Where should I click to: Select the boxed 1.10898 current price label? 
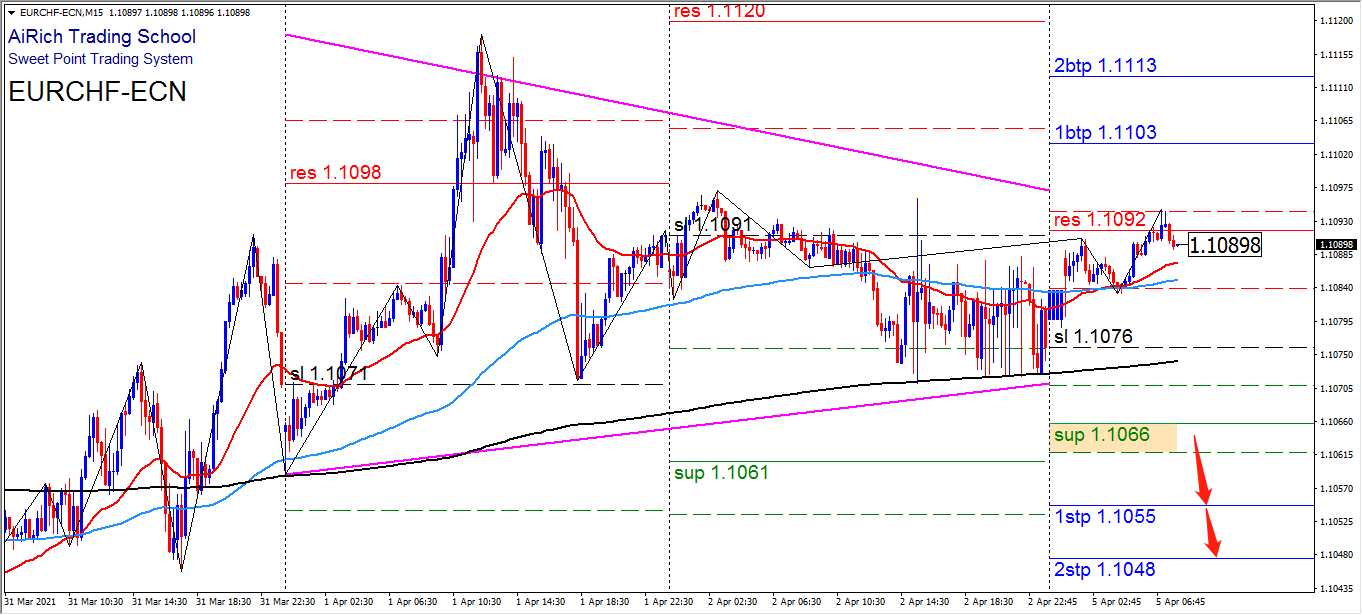[x=1224, y=244]
